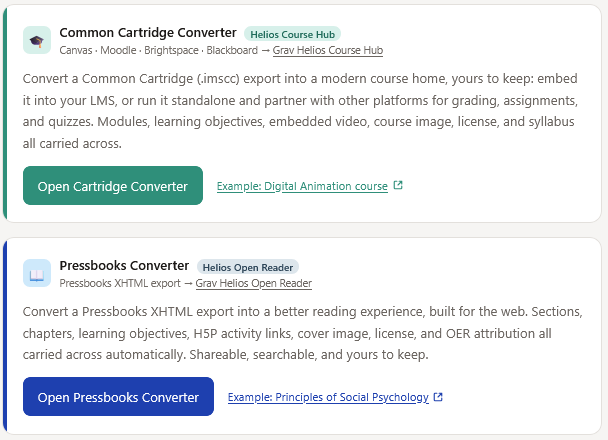608x440 pixels.
Task: Click the Helios Open Reader badge
Action: [248, 267]
